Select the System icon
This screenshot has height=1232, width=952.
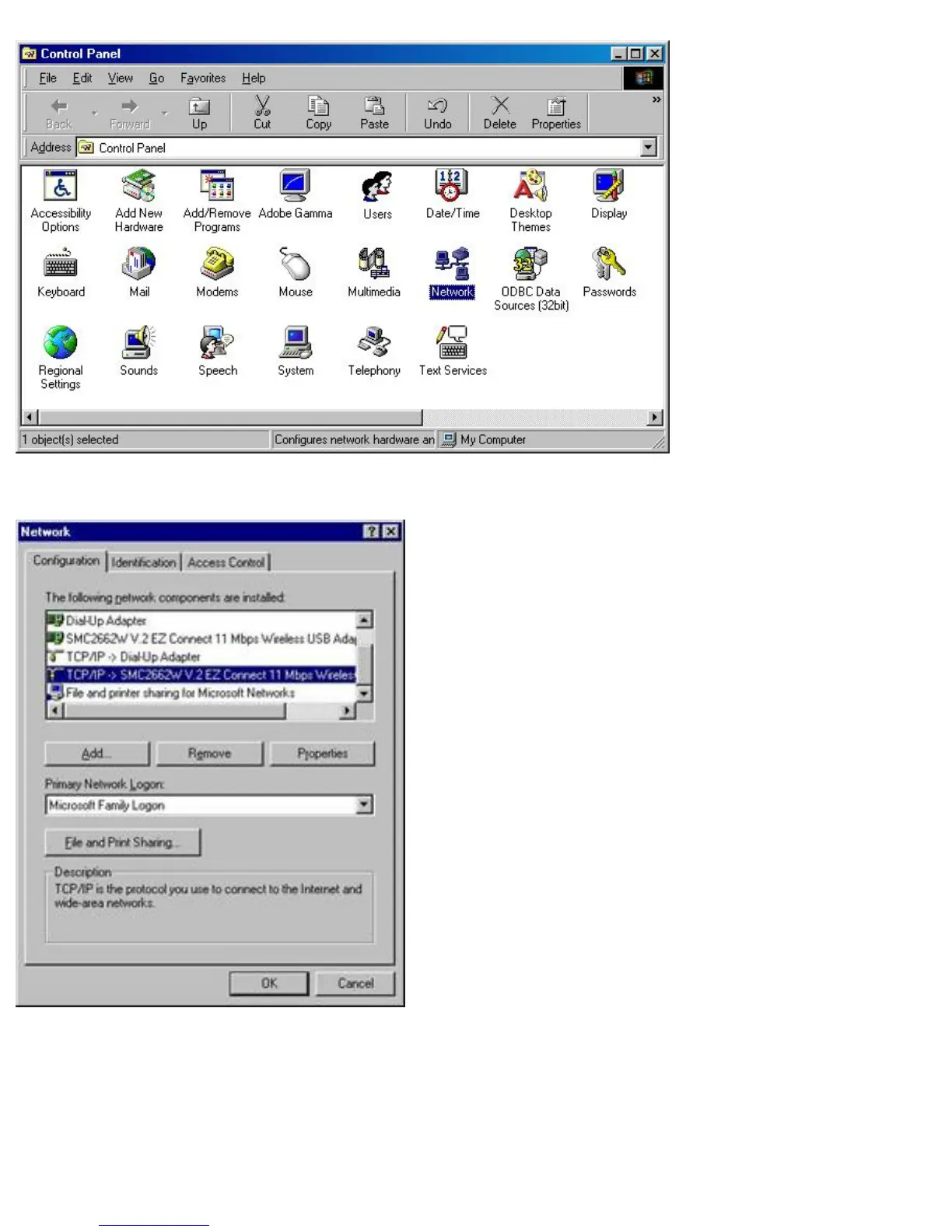tap(296, 352)
